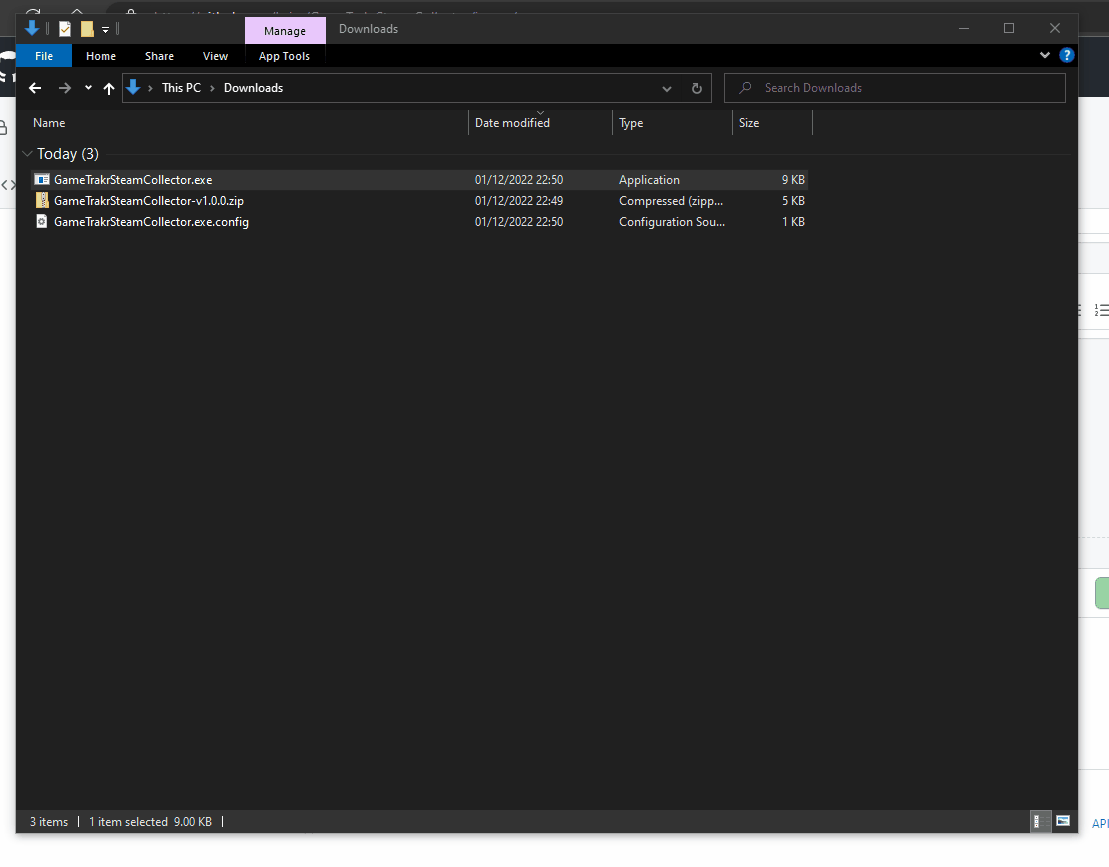Click the exe application file icon
The image size is (1109, 867).
pos(42,180)
